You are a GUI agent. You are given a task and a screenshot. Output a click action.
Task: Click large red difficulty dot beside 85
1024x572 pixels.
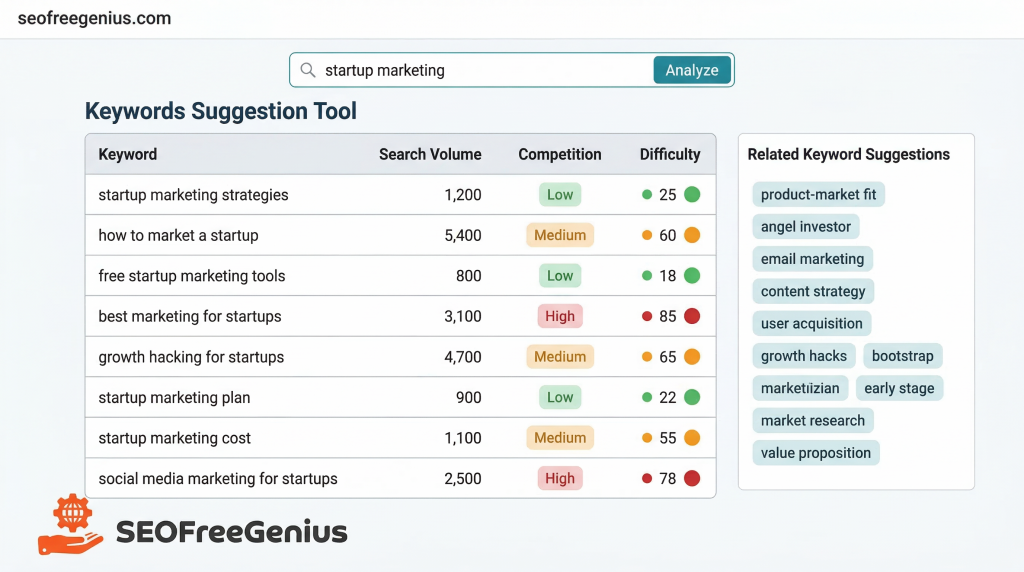click(692, 316)
